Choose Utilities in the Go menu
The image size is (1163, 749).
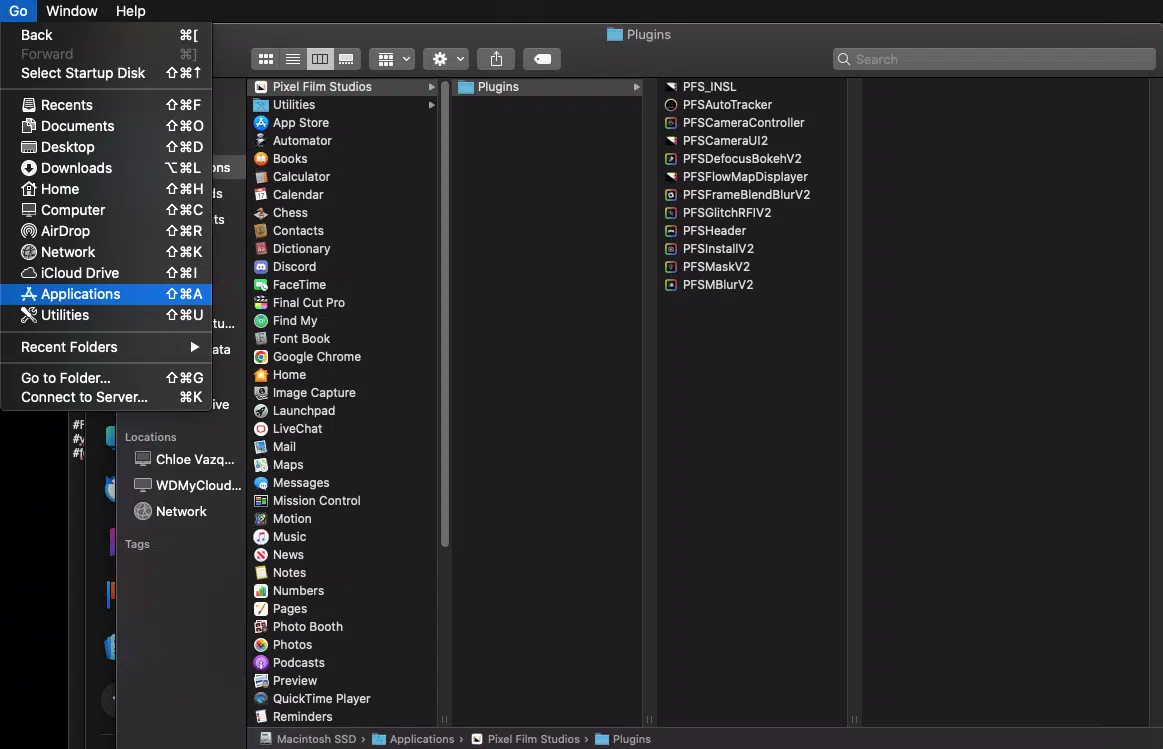click(x=107, y=315)
